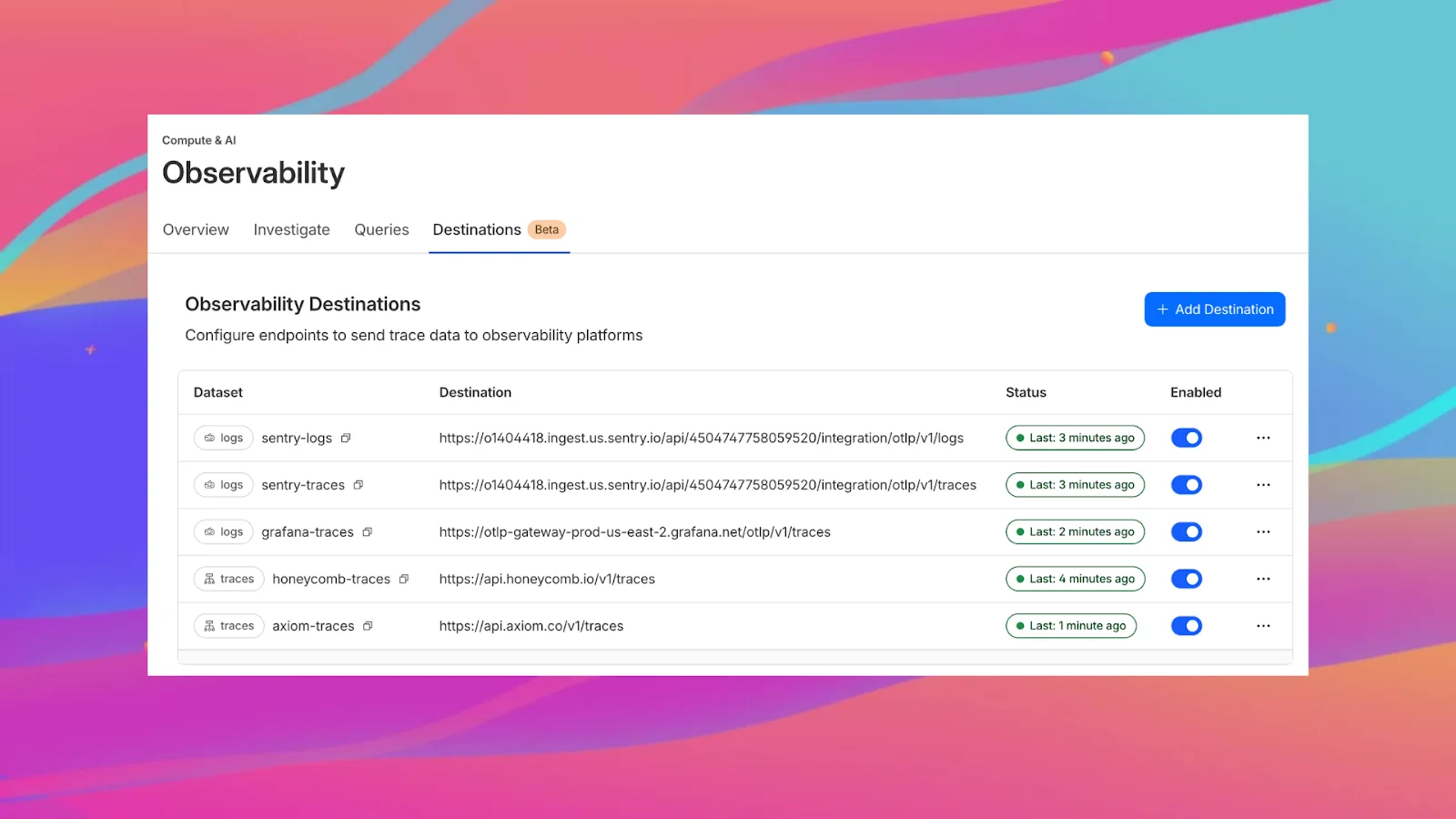
Task: Copy the sentry-logs destination name
Action: 346,438
